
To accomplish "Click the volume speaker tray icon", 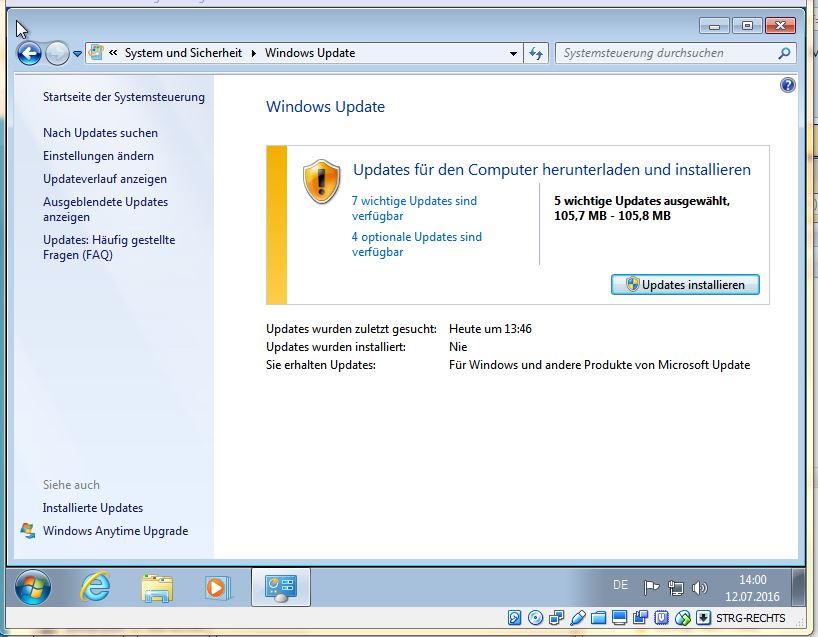I will [x=699, y=588].
